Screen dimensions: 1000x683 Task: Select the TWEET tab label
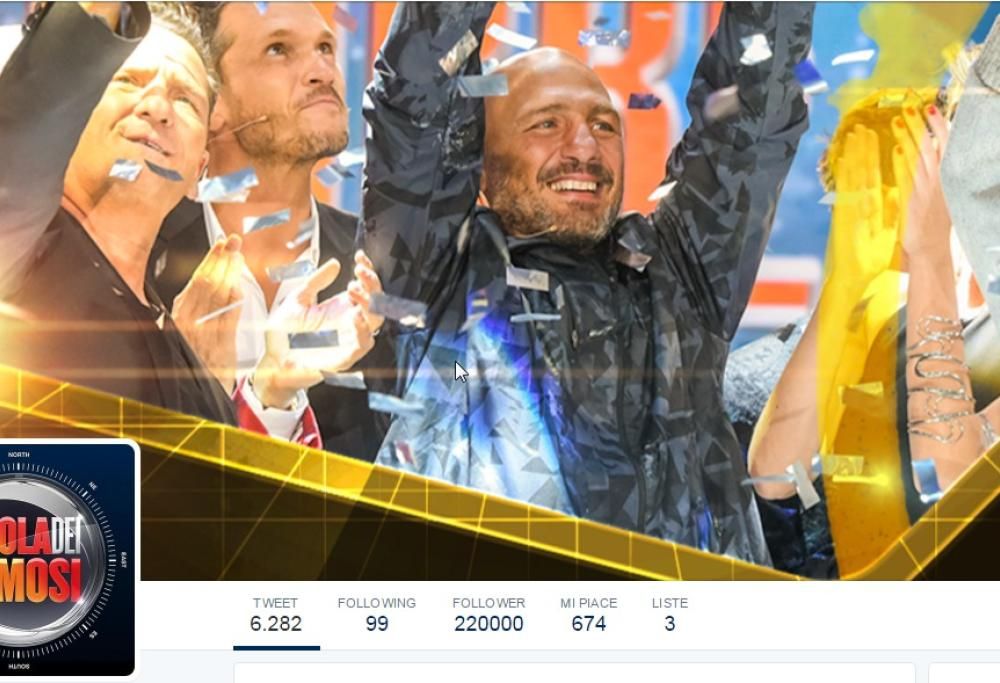[275, 603]
